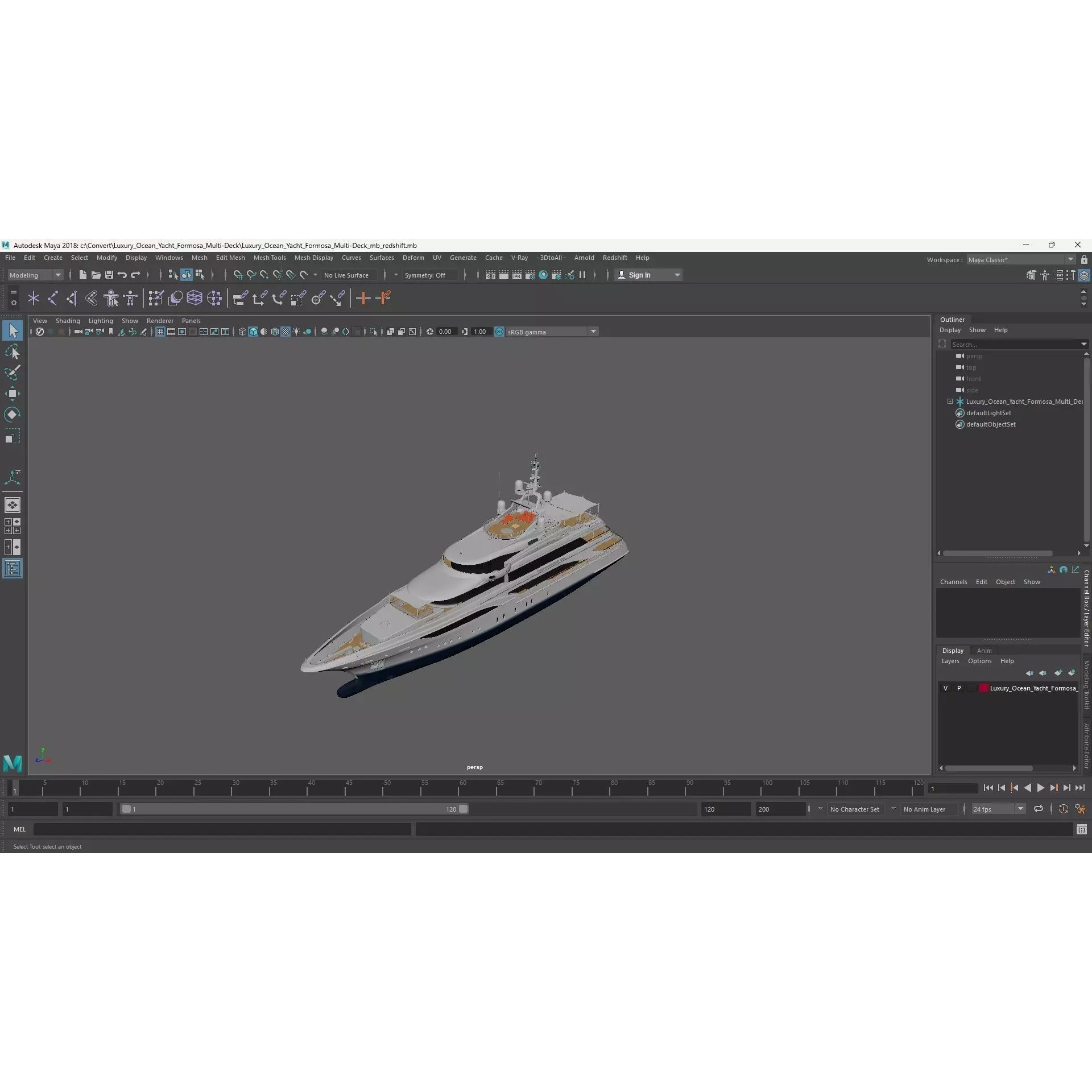Activate the Select Tool in the left toolbox
Screen dimensions: 1092x1092
point(13,330)
